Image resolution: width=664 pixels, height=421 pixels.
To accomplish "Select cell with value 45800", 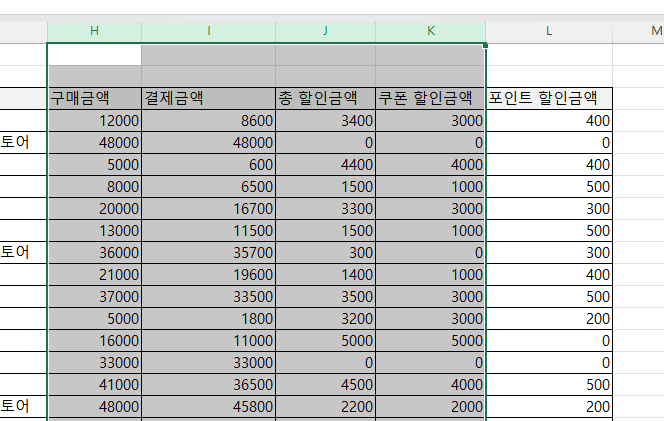I will tap(208, 407).
